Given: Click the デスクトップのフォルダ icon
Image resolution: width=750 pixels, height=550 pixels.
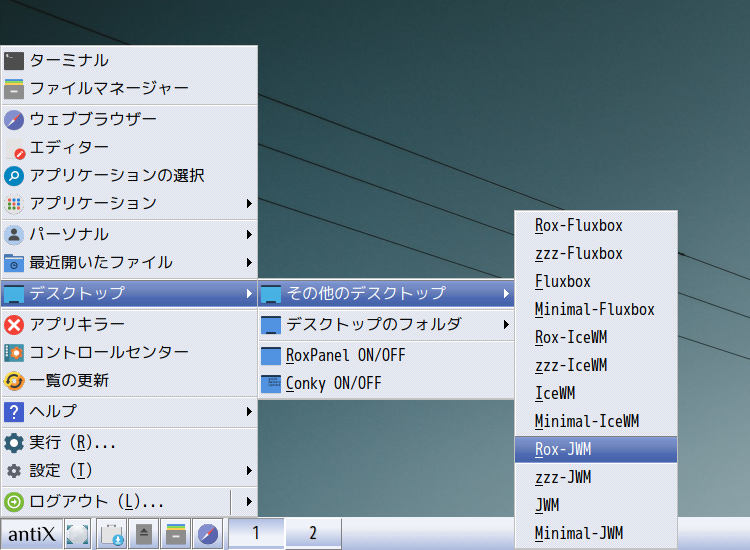Looking at the screenshot, I should click(x=271, y=325).
